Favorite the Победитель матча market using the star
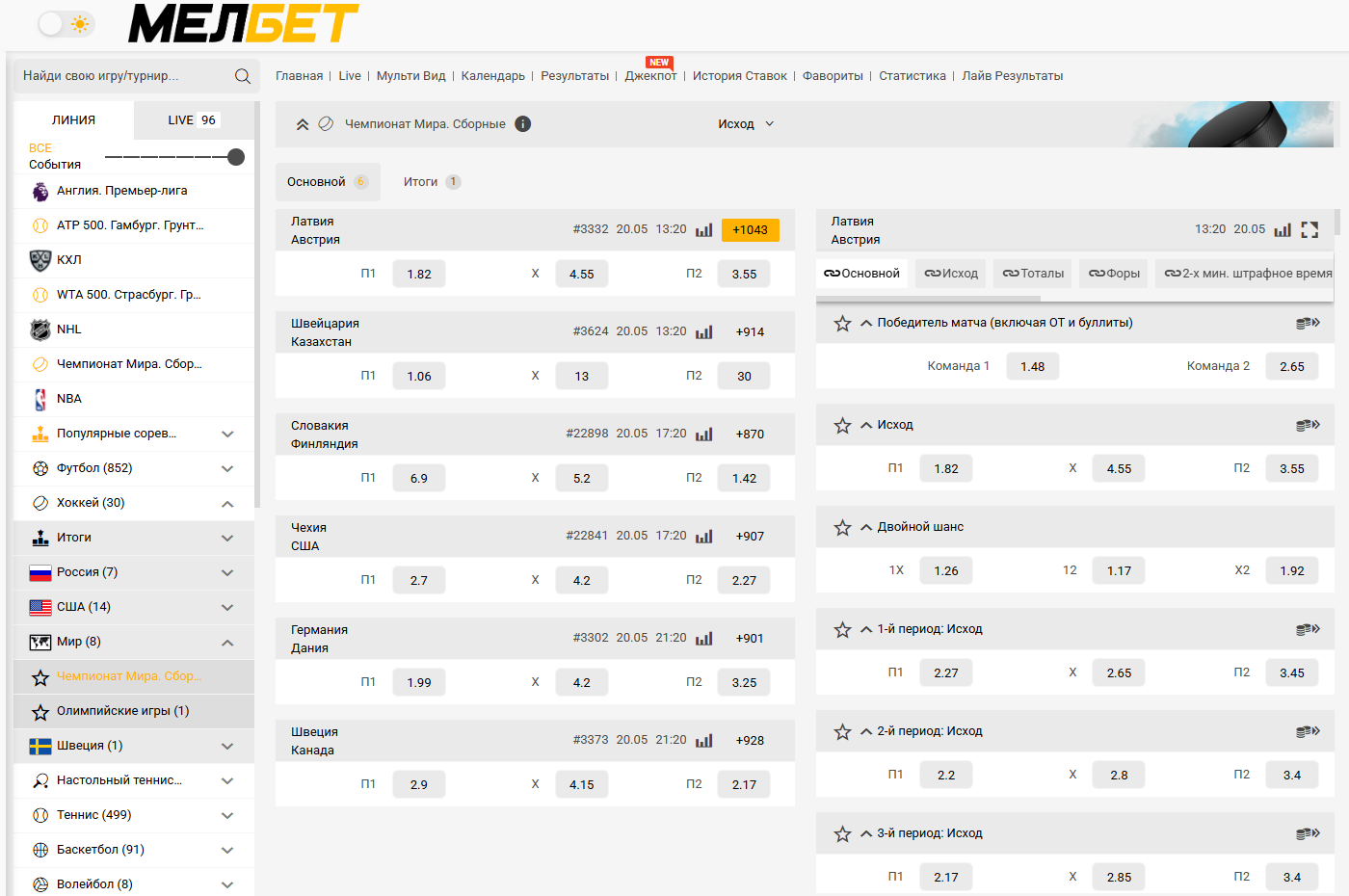Screen dimensions: 1349x896 [x=842, y=324]
